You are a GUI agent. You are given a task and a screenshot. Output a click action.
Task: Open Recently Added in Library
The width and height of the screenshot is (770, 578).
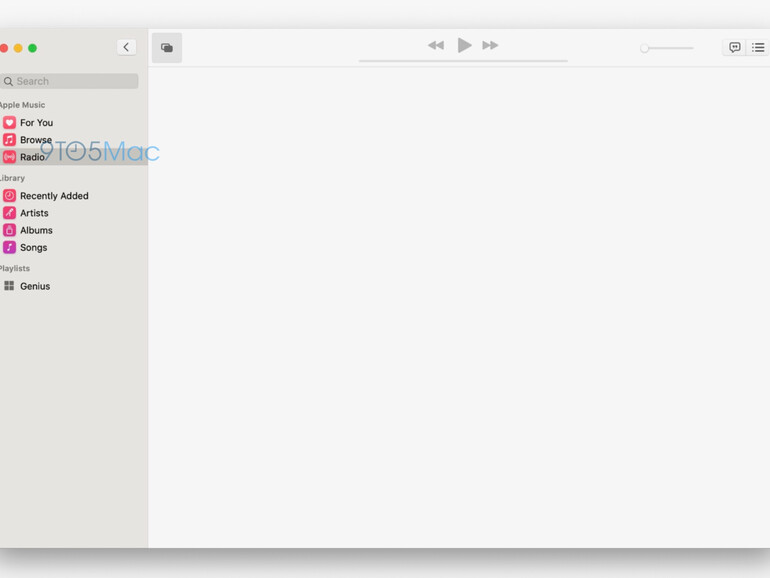point(74,195)
